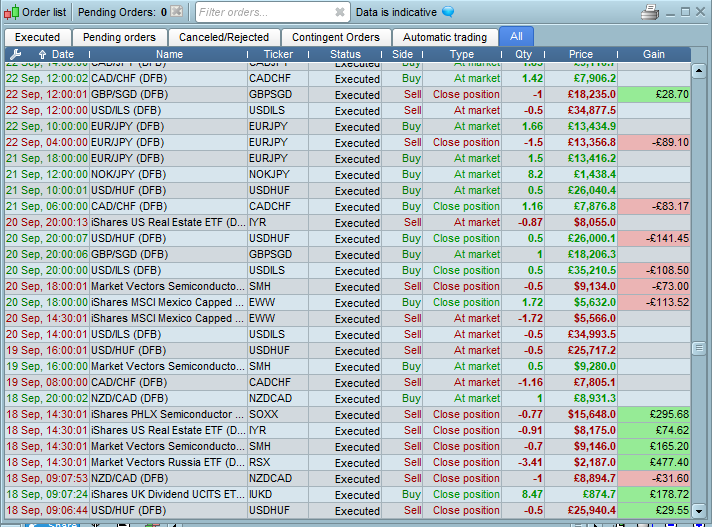Screen dimensions: 712x527
Task: Click the £477.40 gain cell for RSX
Action: 654,462
